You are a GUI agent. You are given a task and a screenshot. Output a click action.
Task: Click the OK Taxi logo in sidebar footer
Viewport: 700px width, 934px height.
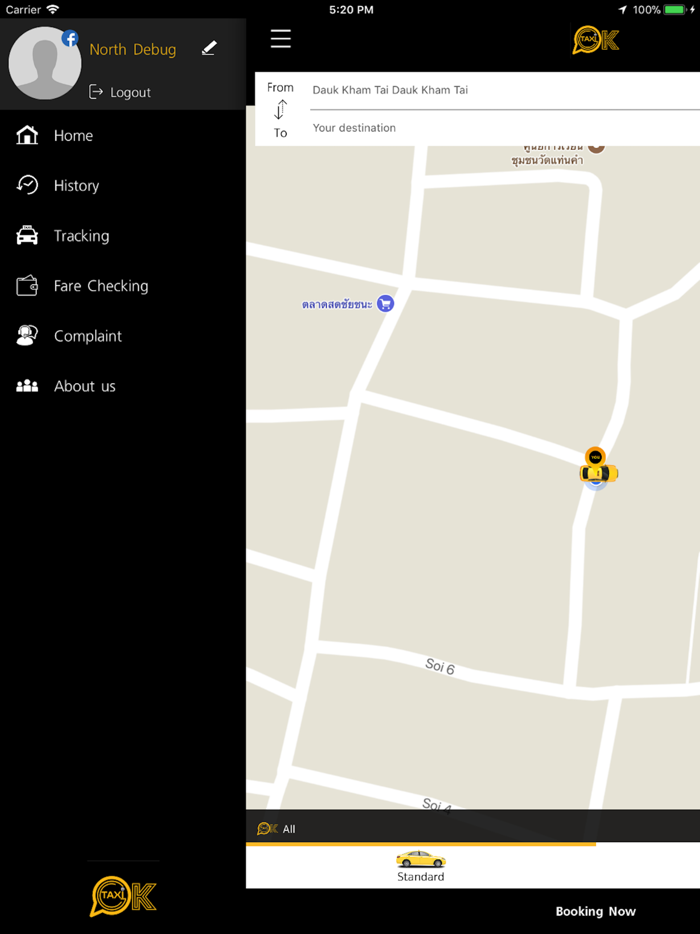click(x=123, y=896)
